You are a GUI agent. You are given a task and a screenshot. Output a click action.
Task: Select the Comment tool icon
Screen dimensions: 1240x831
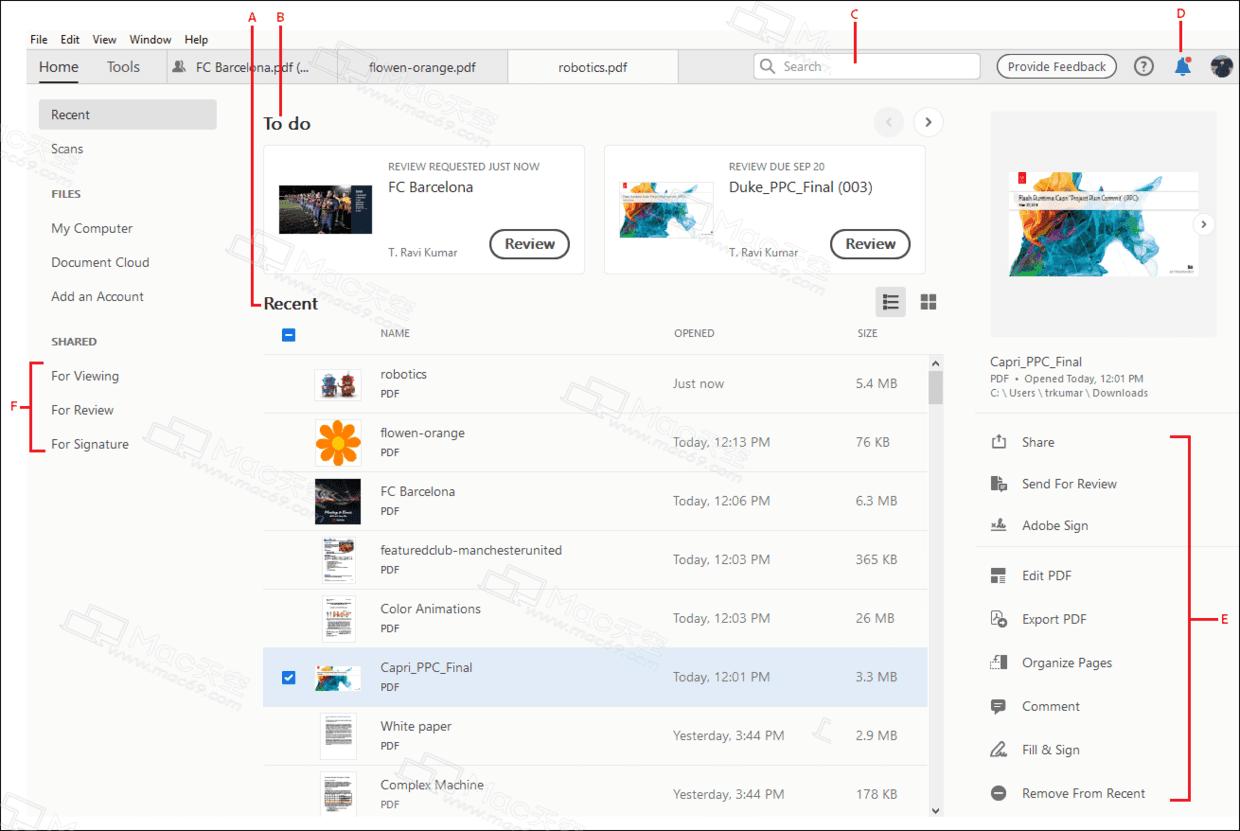[997, 706]
